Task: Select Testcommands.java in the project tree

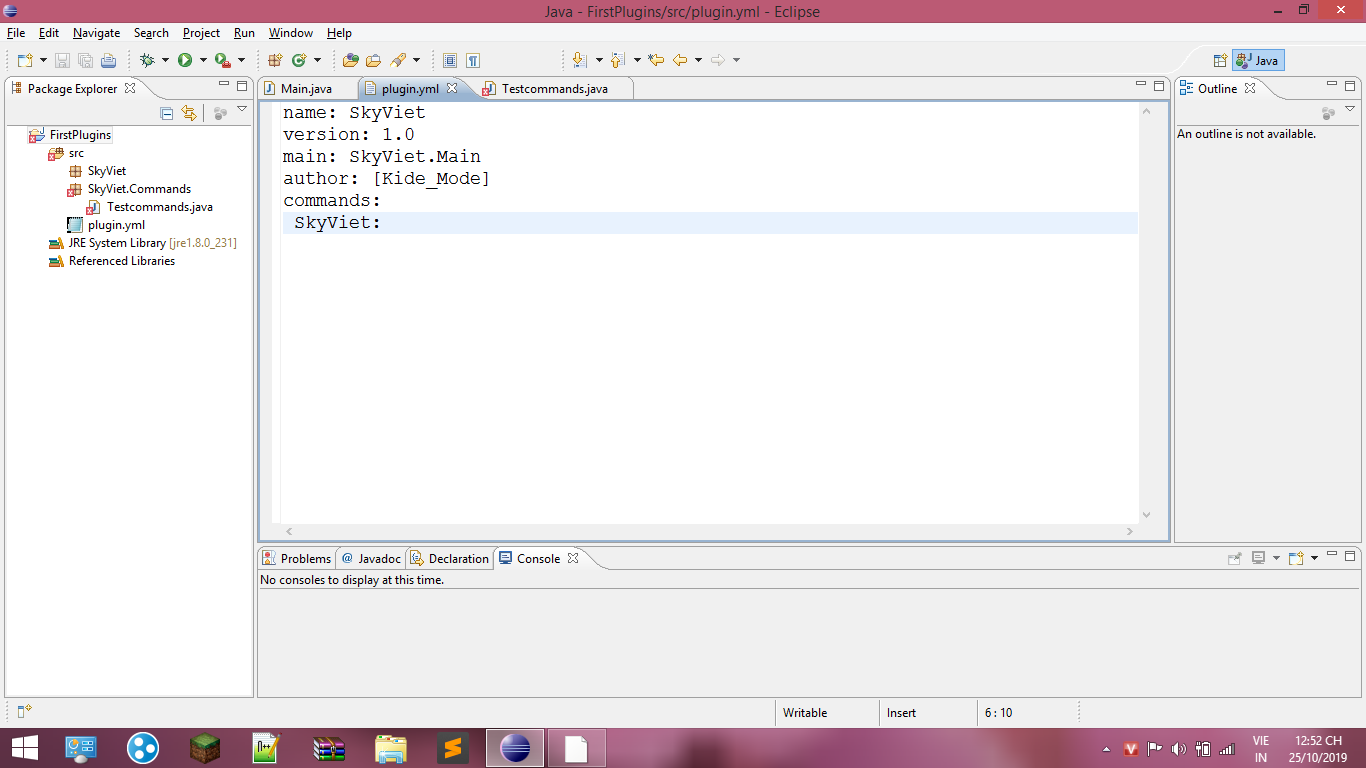Action: (159, 207)
